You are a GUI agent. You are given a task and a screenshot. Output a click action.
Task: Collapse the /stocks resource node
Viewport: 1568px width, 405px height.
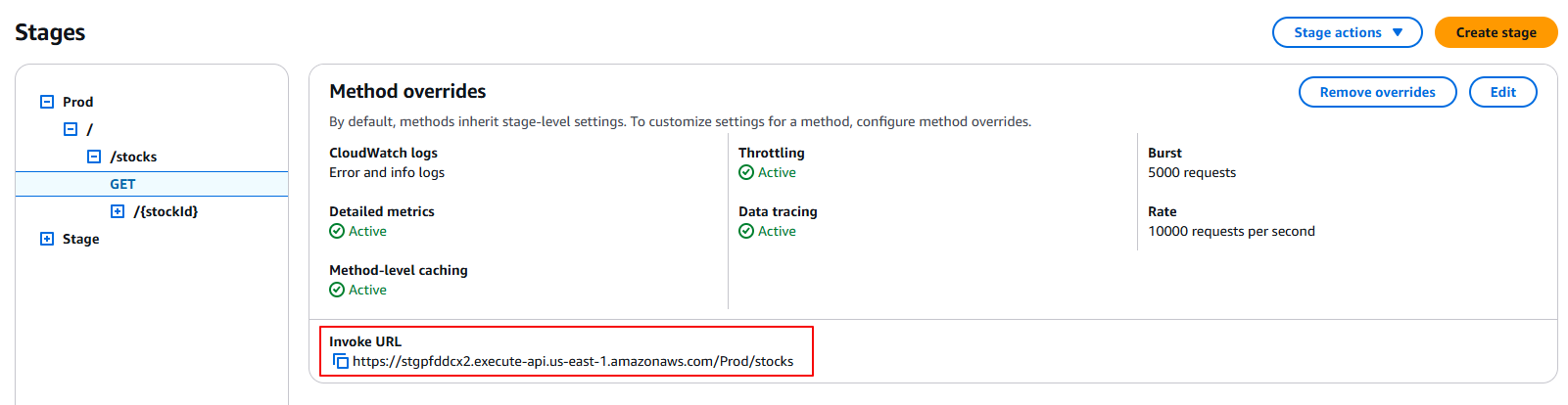94,157
